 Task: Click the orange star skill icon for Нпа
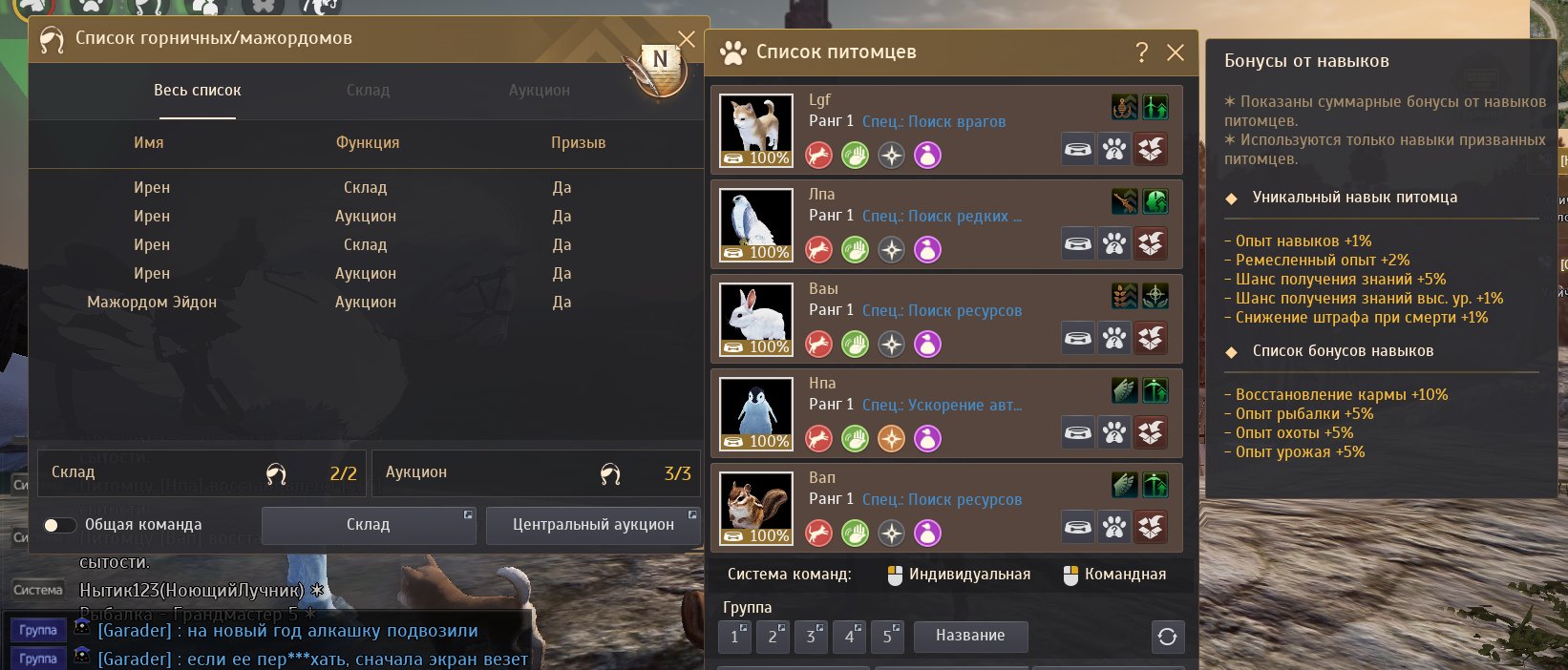[x=892, y=439]
